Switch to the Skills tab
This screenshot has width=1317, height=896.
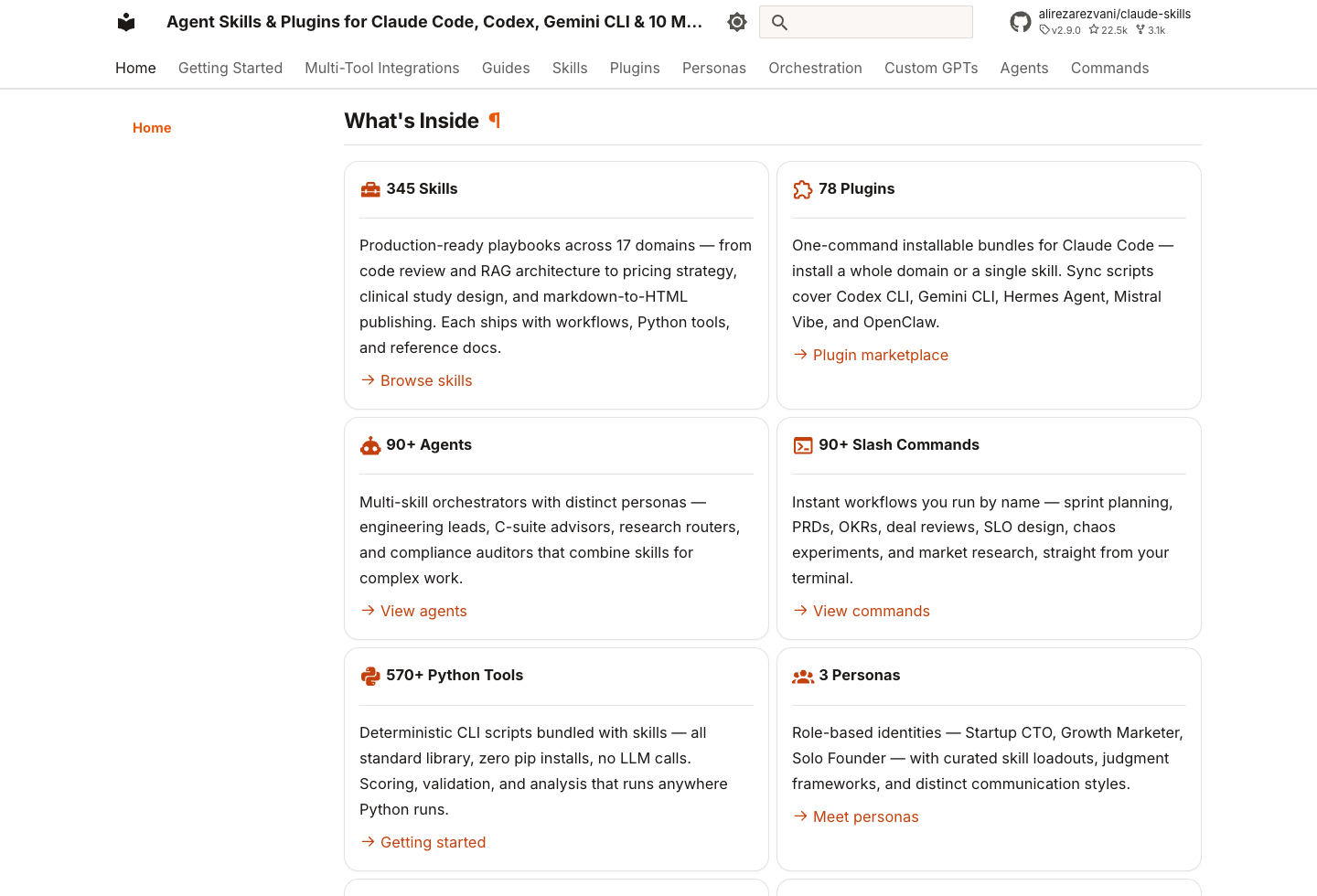point(570,68)
